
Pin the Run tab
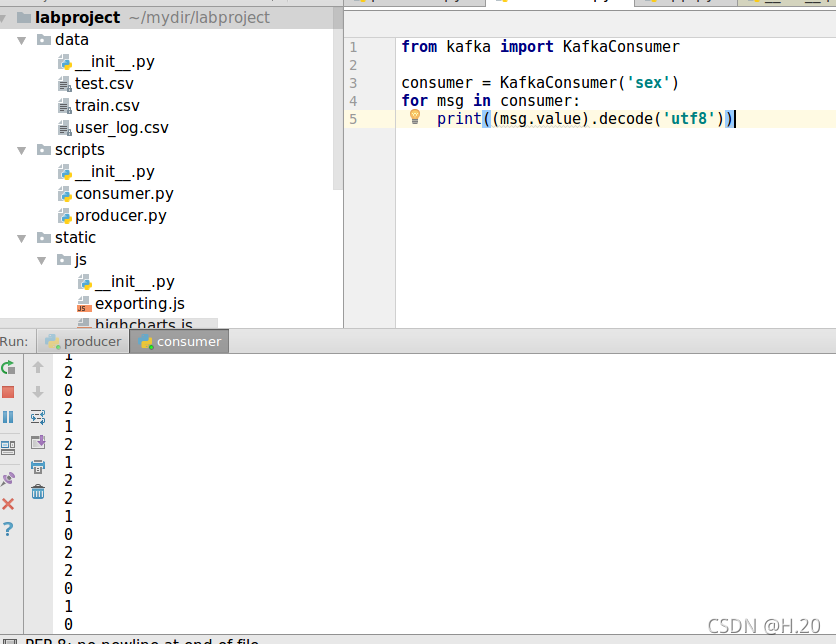point(8,478)
